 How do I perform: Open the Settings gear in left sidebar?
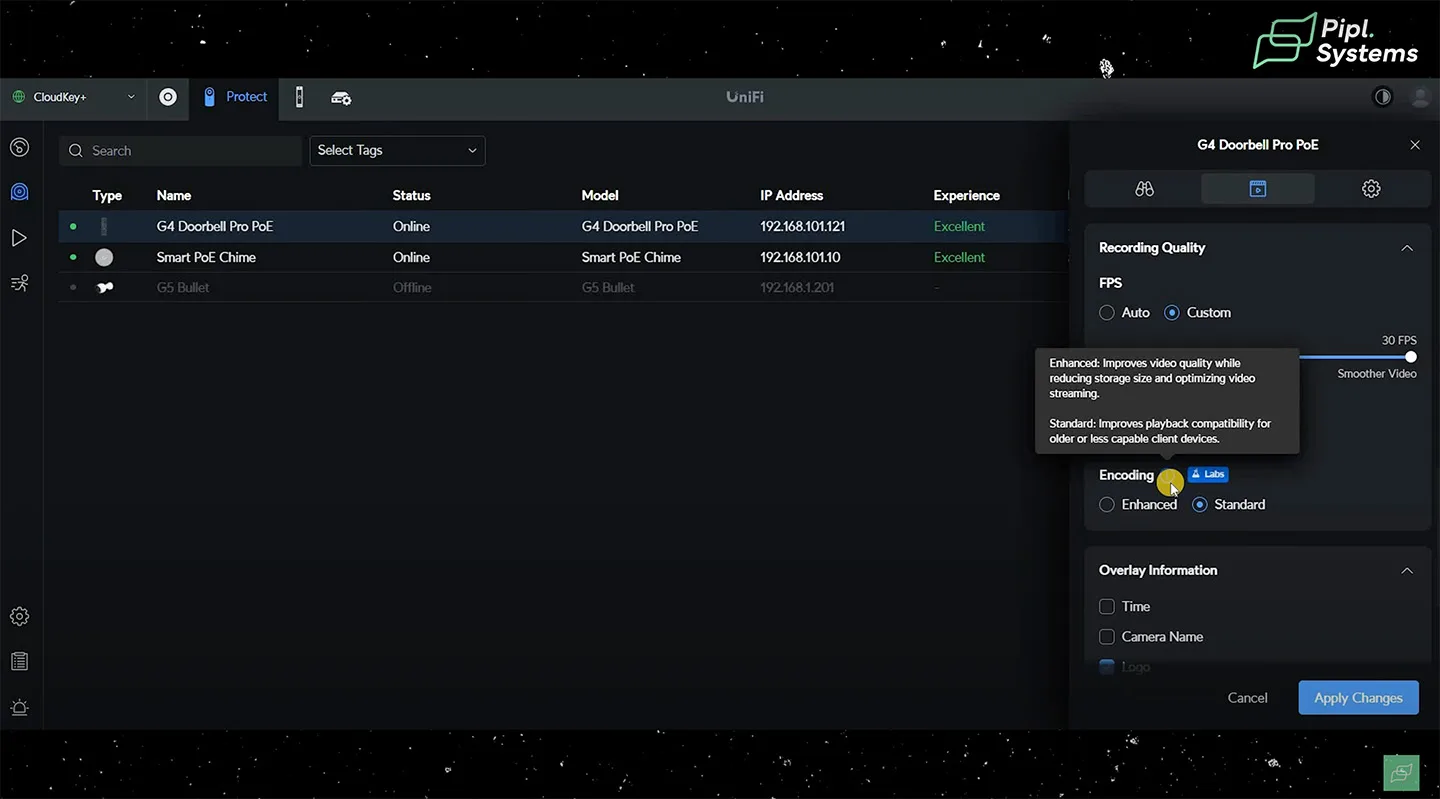[x=19, y=616]
